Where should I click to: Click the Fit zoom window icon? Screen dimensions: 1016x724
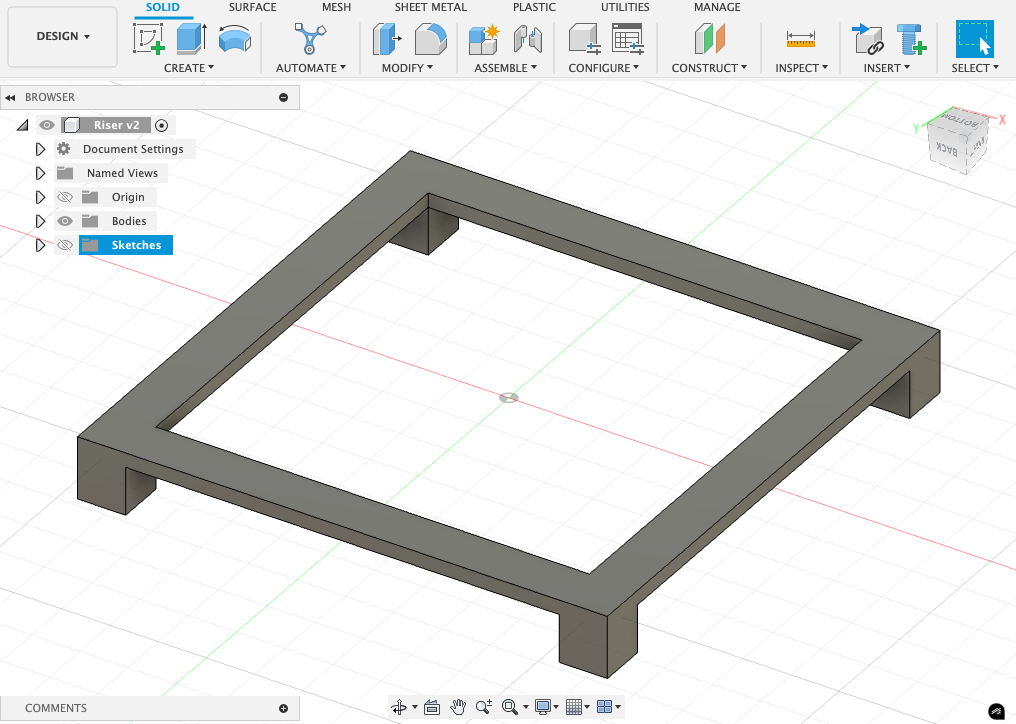point(510,707)
